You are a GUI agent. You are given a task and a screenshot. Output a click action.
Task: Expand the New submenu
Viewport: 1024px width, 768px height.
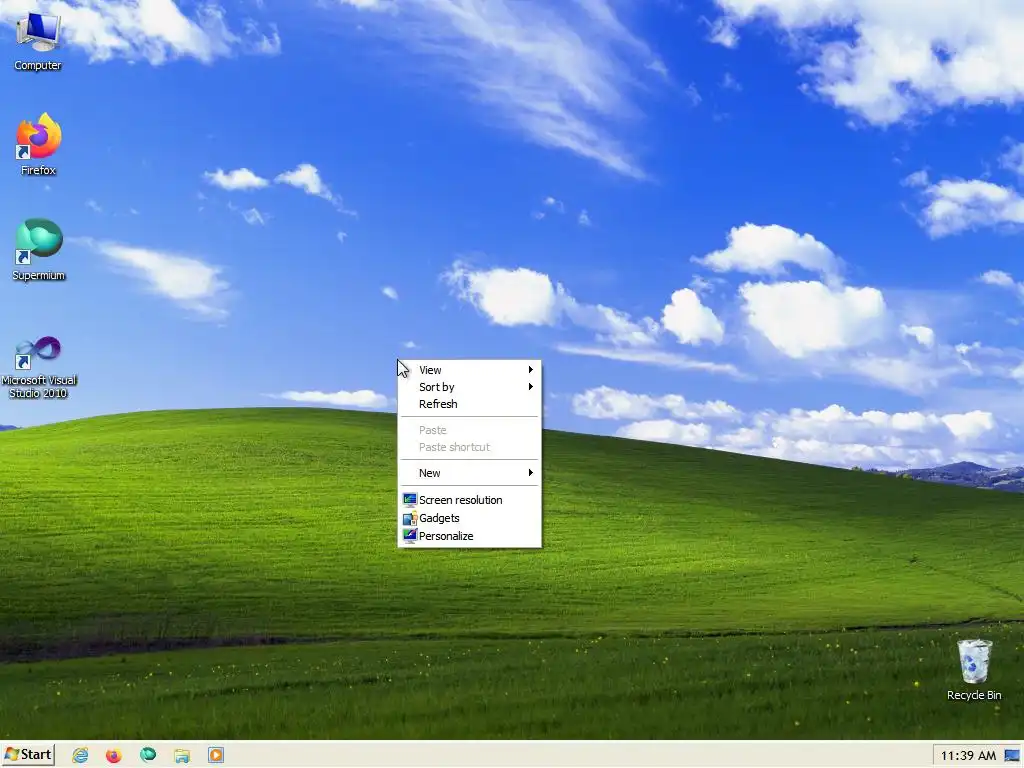[470, 473]
